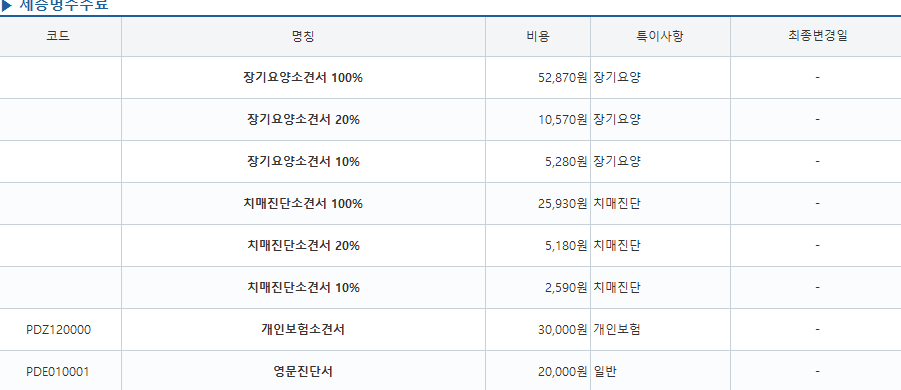Select code PDZ120000
901x390 pixels.
[58, 330]
